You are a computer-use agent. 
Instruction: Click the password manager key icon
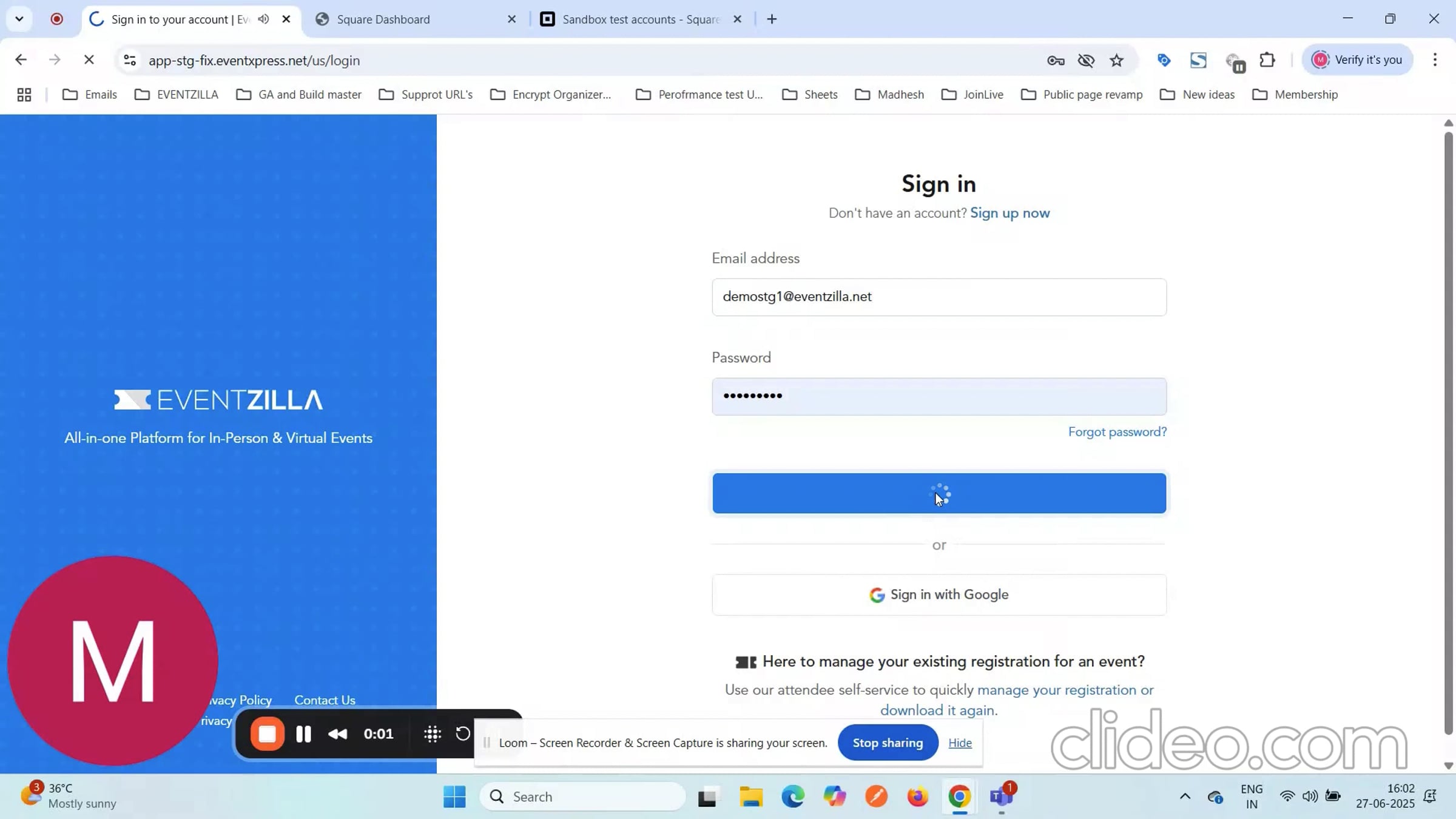1056,60
